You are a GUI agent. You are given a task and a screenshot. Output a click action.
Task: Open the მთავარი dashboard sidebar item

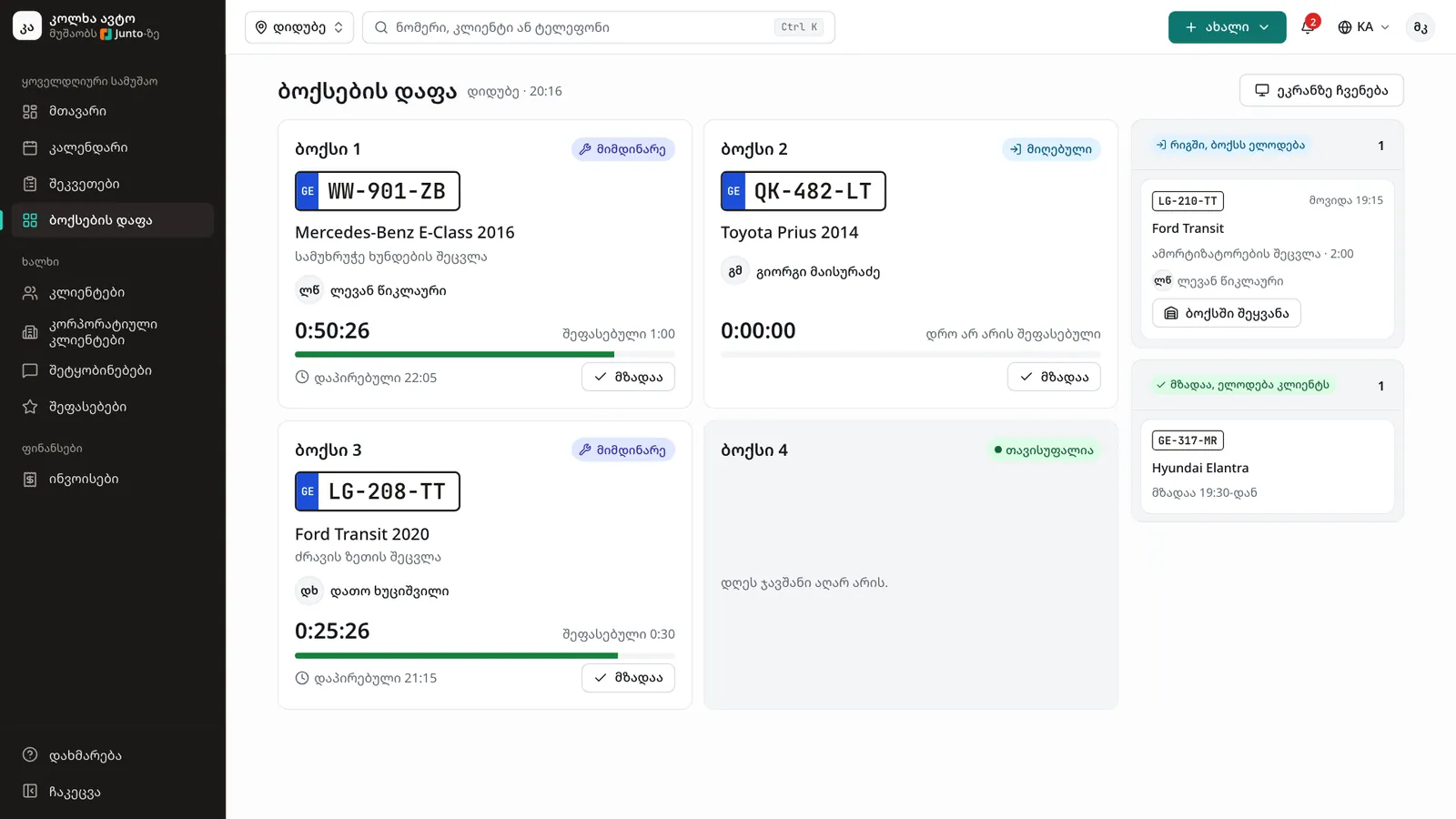[x=113, y=111]
